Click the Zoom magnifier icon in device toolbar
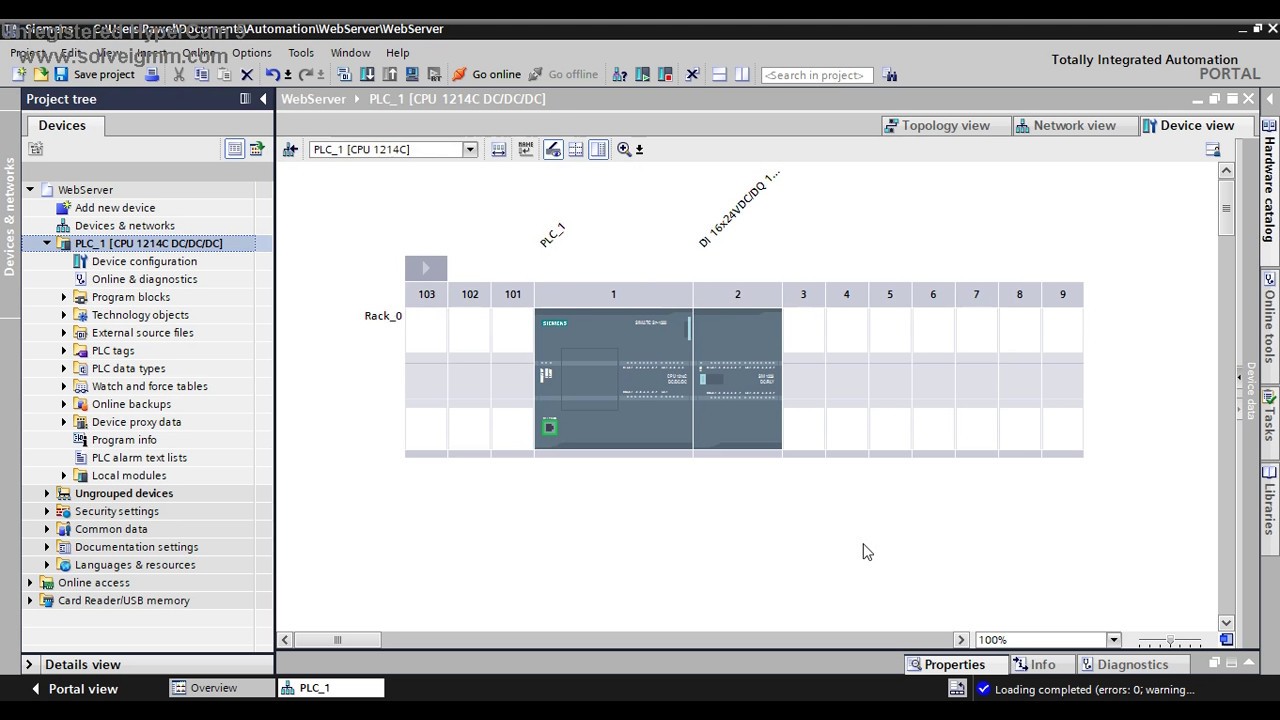 coord(624,149)
